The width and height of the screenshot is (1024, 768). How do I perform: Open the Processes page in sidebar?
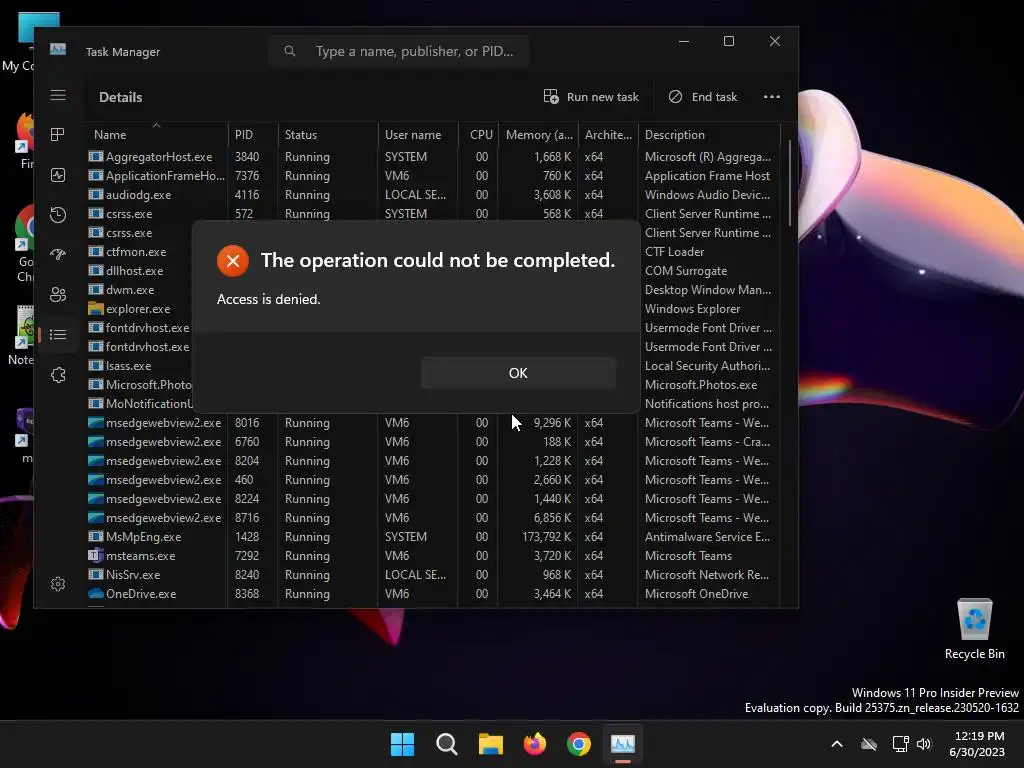57,135
